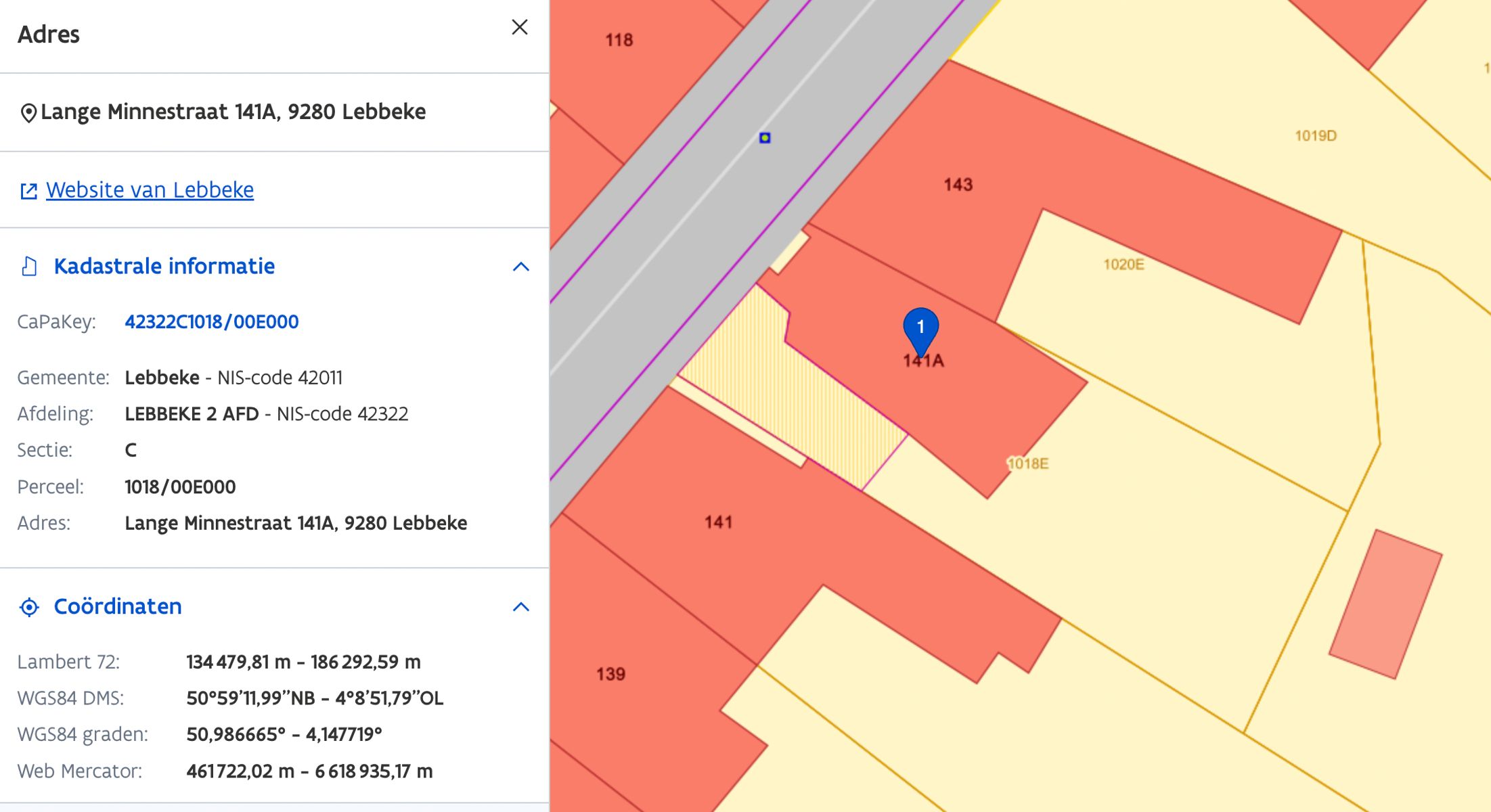
Task: Click the Kadastrale informatie document icon
Action: 29,267
